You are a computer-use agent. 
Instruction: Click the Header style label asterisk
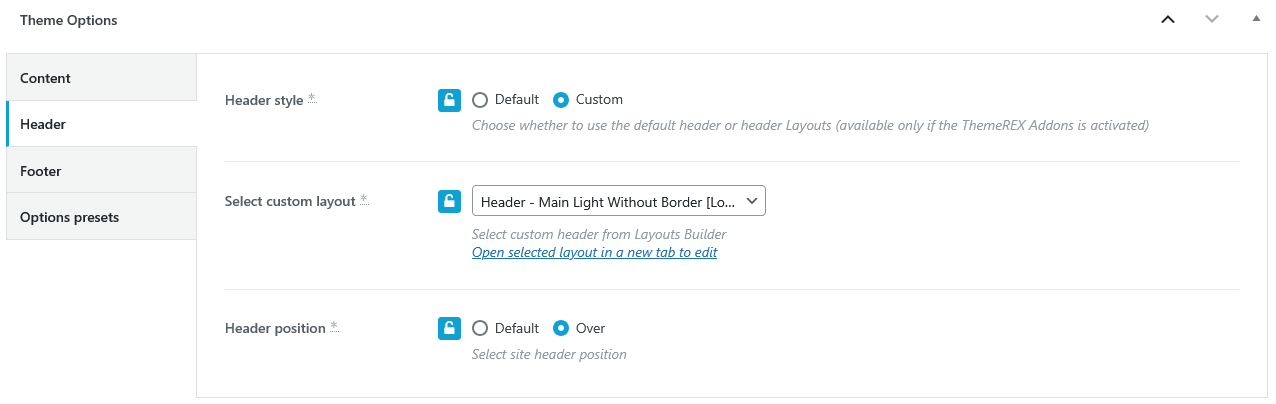pyautogui.click(x=312, y=98)
